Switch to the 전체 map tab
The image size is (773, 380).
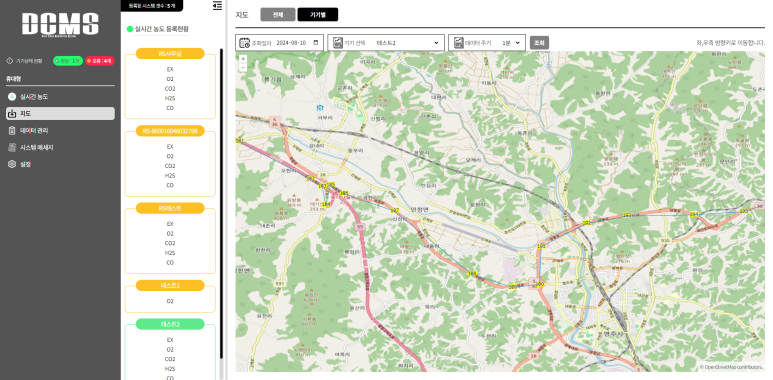pos(278,15)
